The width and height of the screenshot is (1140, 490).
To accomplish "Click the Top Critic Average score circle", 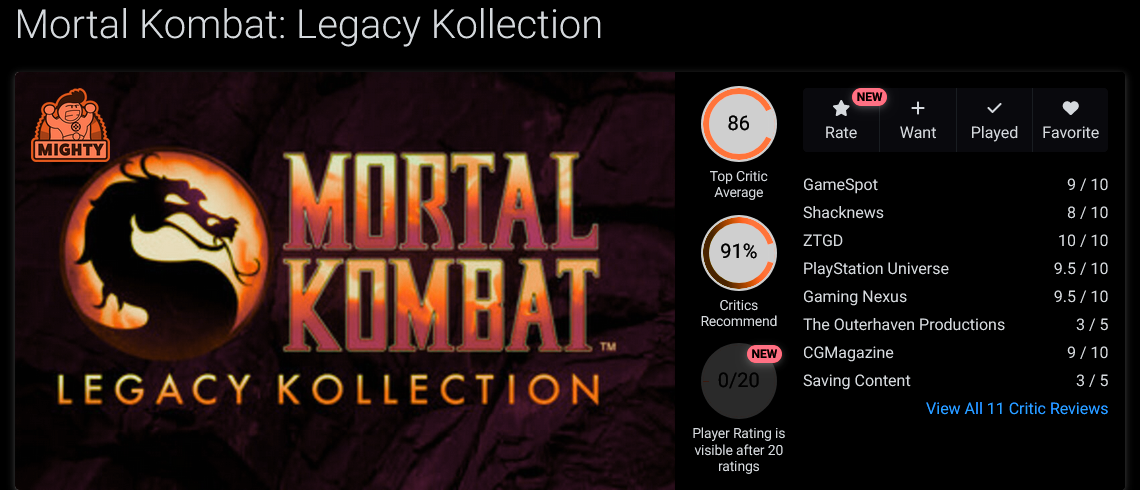I will point(739,124).
